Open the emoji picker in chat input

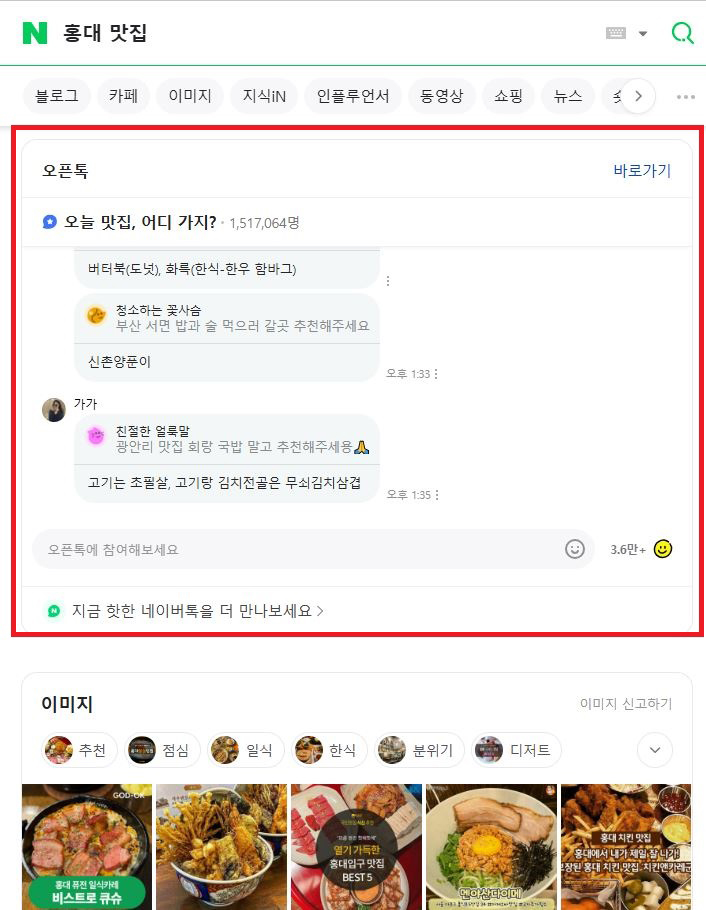pyautogui.click(x=575, y=549)
